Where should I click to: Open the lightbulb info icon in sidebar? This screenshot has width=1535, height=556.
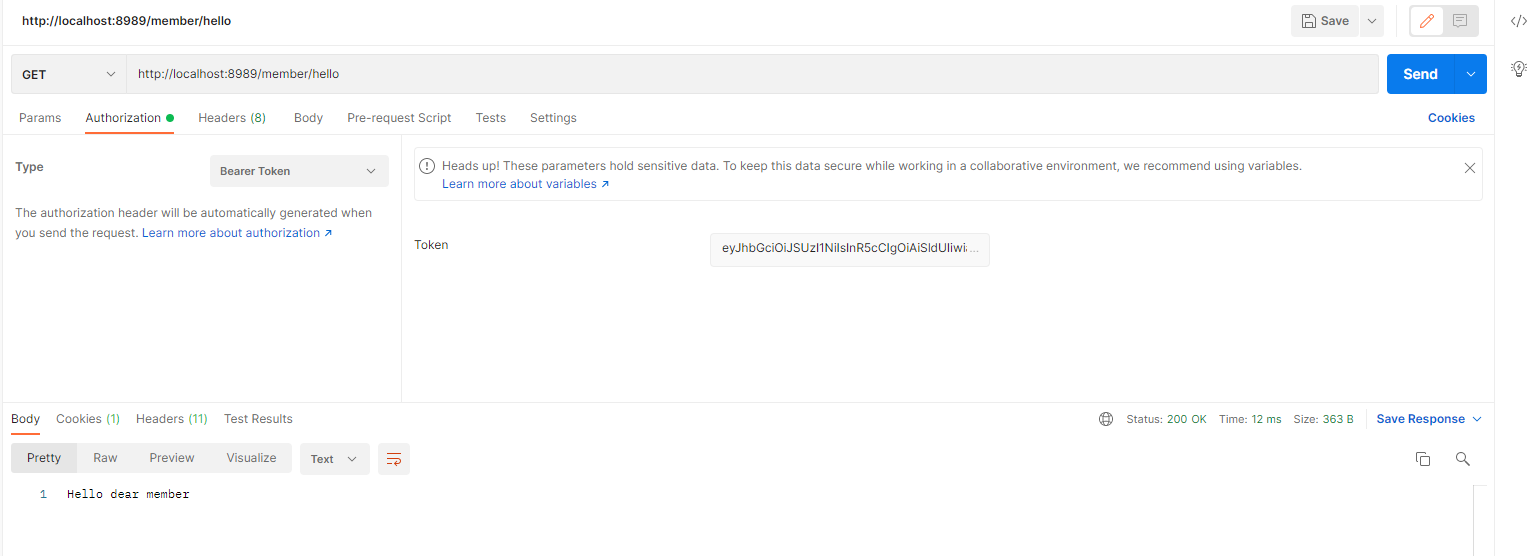coord(1518,69)
